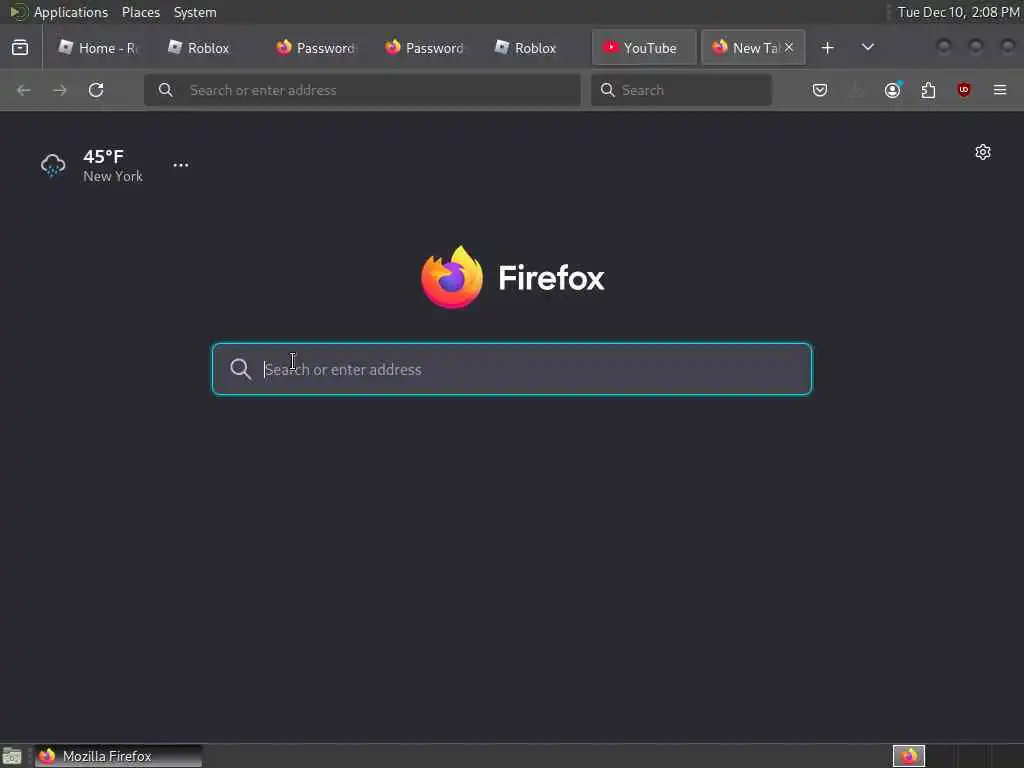Open the Places menu

pos(140,12)
